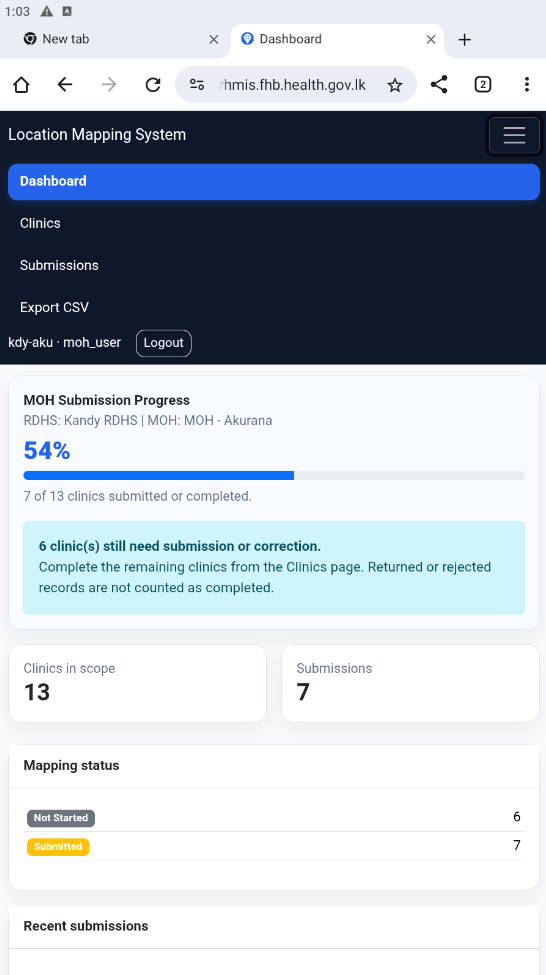
Task: Click Submitted count 7
Action: click(517, 846)
